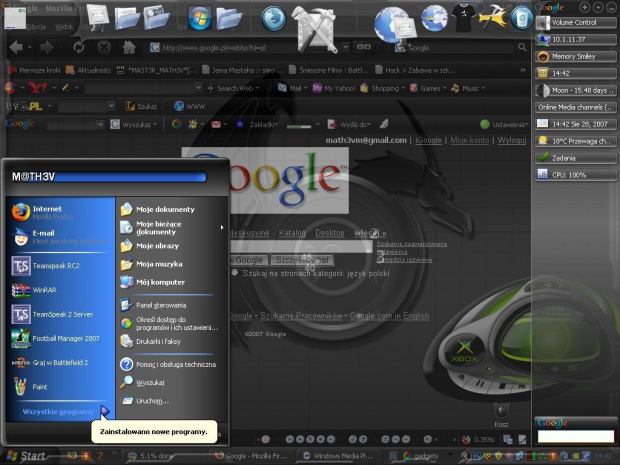This screenshot has height=465, width=620.
Task: Expand Wszystkie programy list
Action: click(x=65, y=412)
